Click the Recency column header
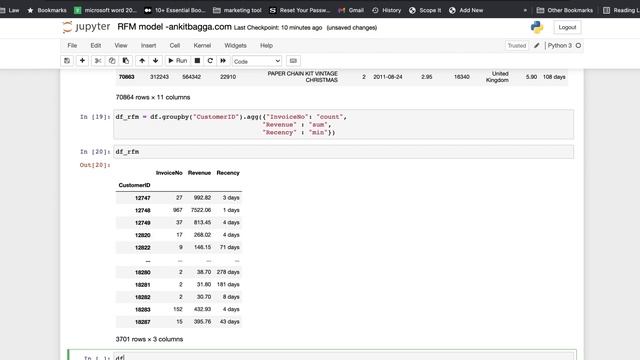The width and height of the screenshot is (640, 360). [x=228, y=173]
